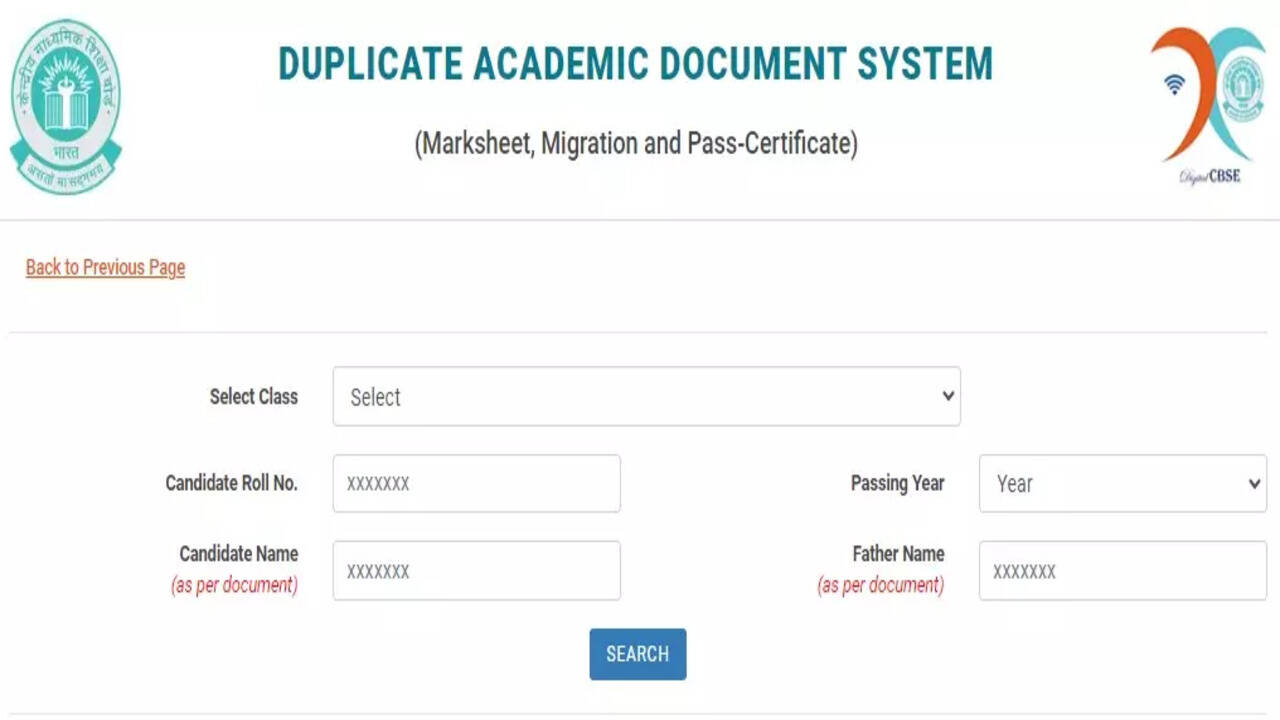Click the Duplicate Academic Document System heading
This screenshot has width=1280, height=720.
pyautogui.click(x=635, y=64)
